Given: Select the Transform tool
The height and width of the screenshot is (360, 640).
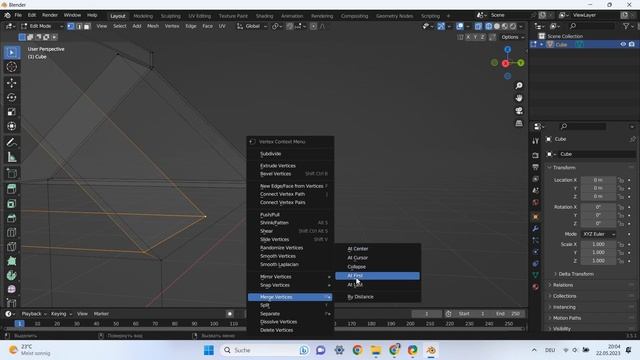Looking at the screenshot, I should (x=11, y=126).
